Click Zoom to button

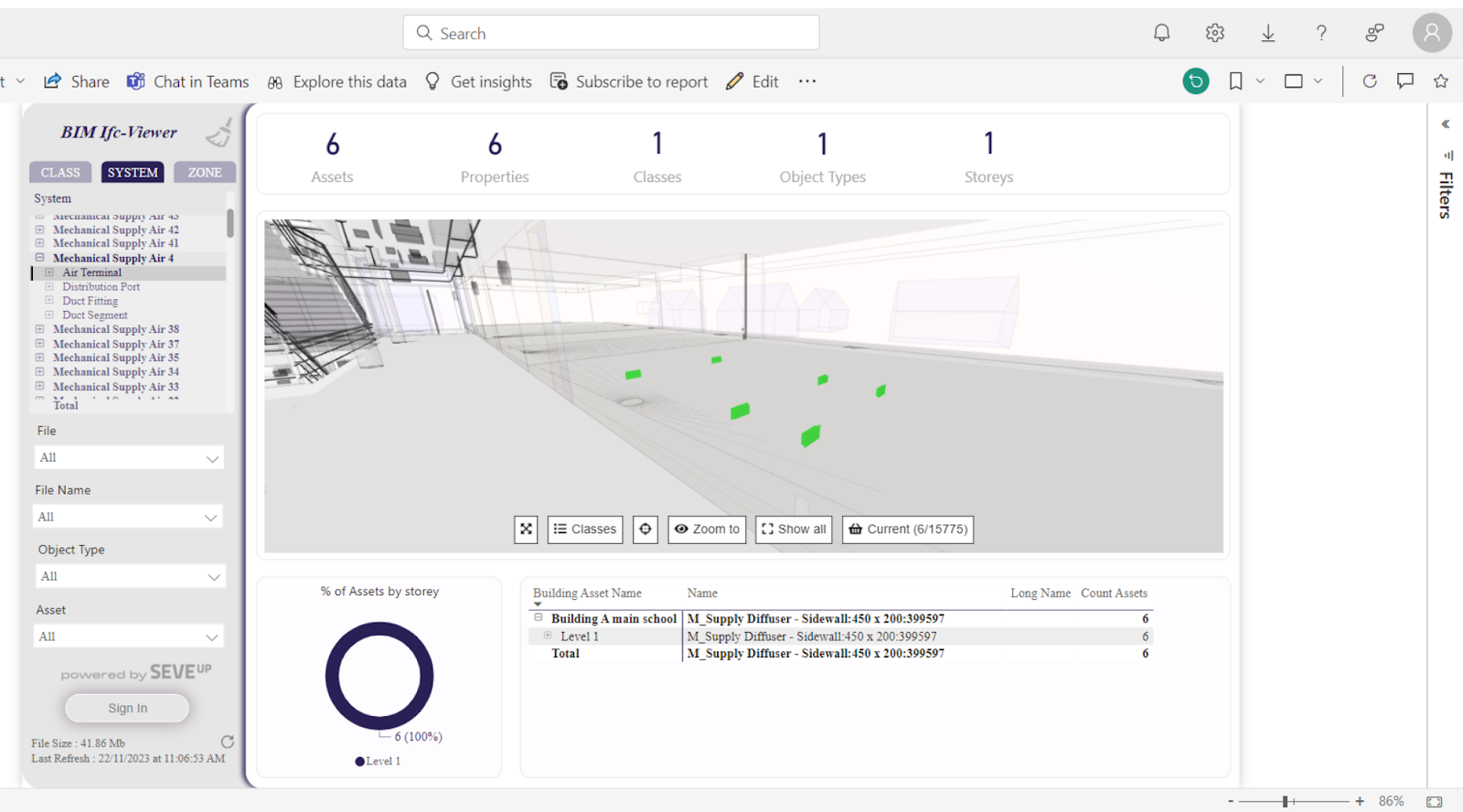pyautogui.click(x=707, y=529)
